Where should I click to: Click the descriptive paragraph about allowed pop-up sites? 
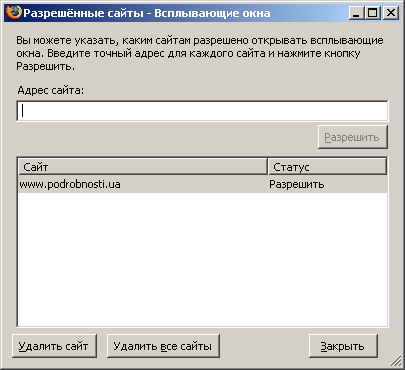[200, 53]
